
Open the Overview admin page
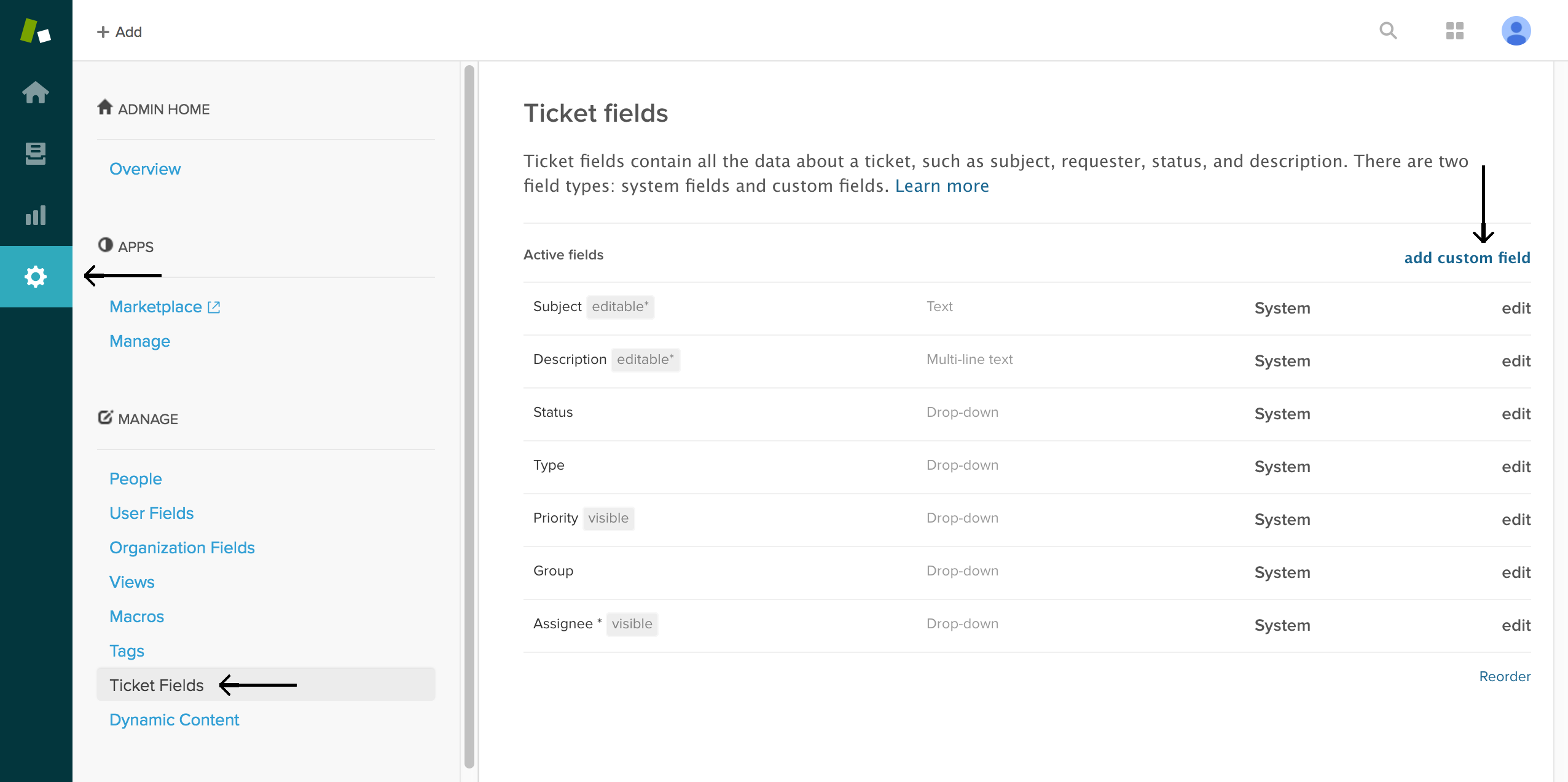145,169
